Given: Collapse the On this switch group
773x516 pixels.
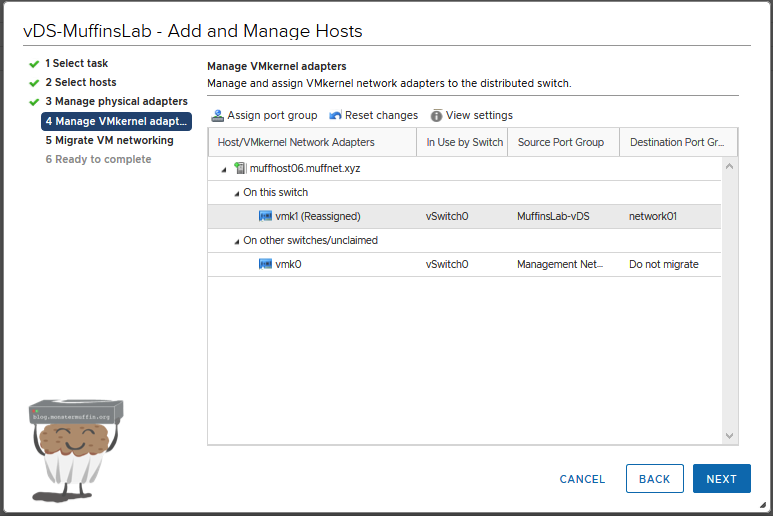Looking at the screenshot, I should coord(236,193).
